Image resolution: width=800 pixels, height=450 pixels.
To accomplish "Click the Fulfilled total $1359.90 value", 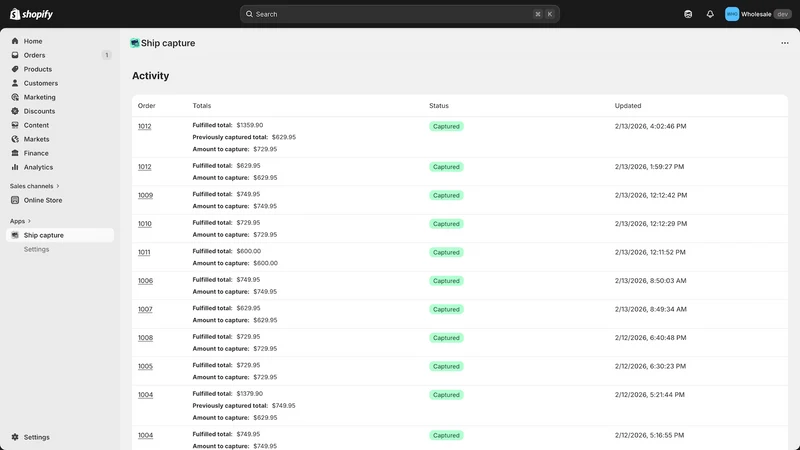I will [249, 125].
